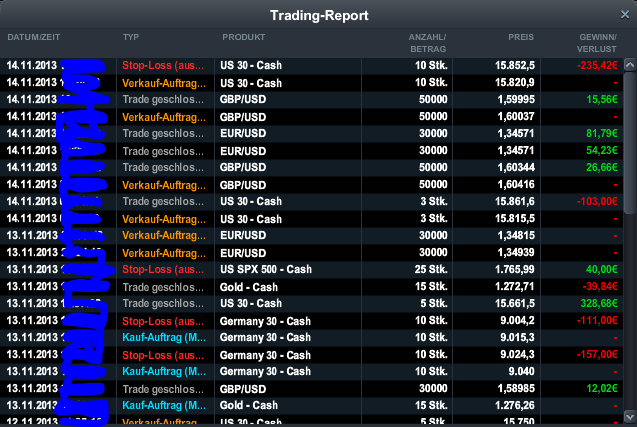Select the profit value 26,66€
The image size is (637, 427).
pos(602,167)
